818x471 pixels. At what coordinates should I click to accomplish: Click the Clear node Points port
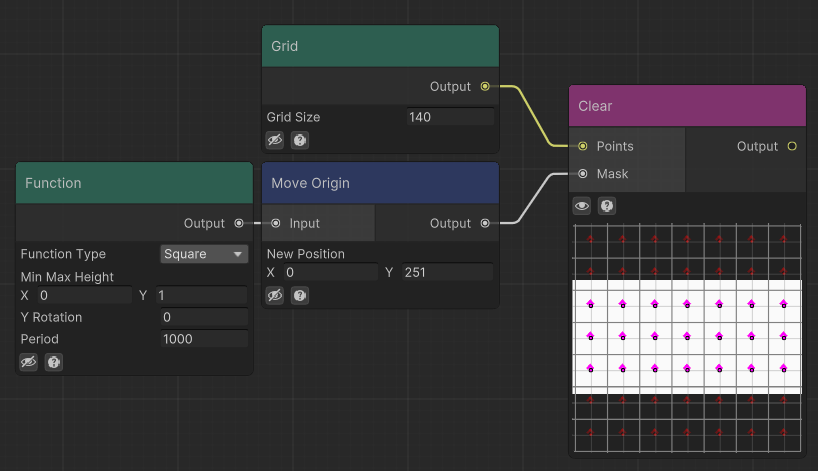(x=583, y=147)
